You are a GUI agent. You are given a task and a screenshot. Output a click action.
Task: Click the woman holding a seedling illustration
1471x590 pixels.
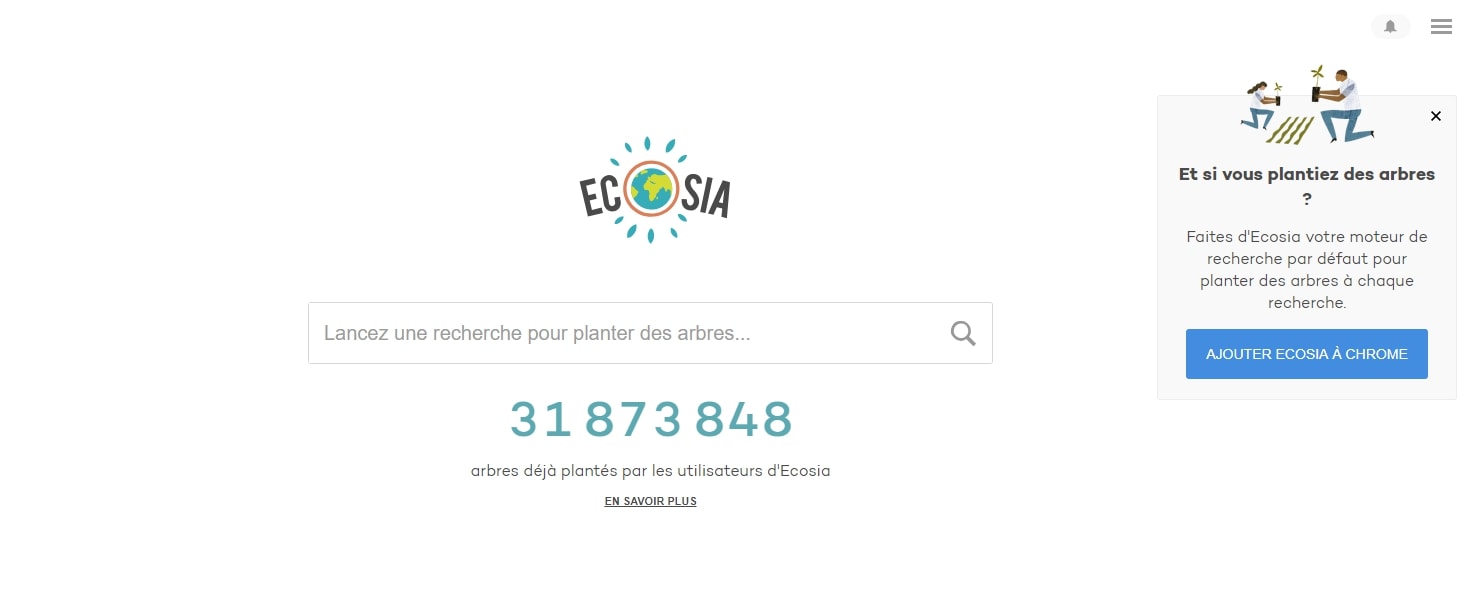(1258, 106)
